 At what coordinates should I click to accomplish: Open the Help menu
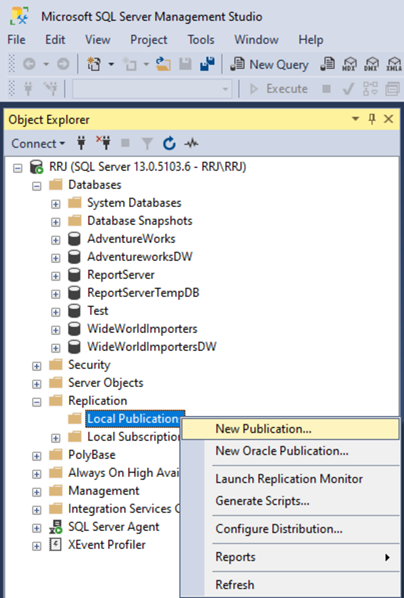(x=311, y=40)
